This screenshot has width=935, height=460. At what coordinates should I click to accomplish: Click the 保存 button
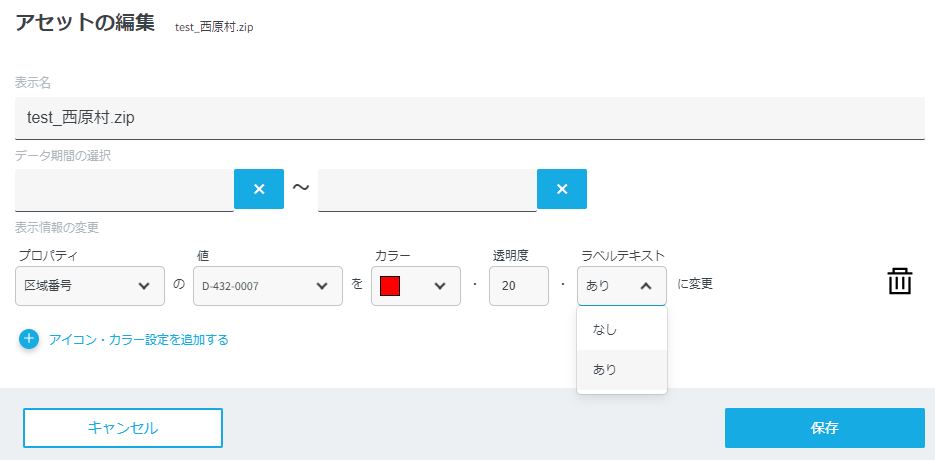pyautogui.click(x=824, y=428)
